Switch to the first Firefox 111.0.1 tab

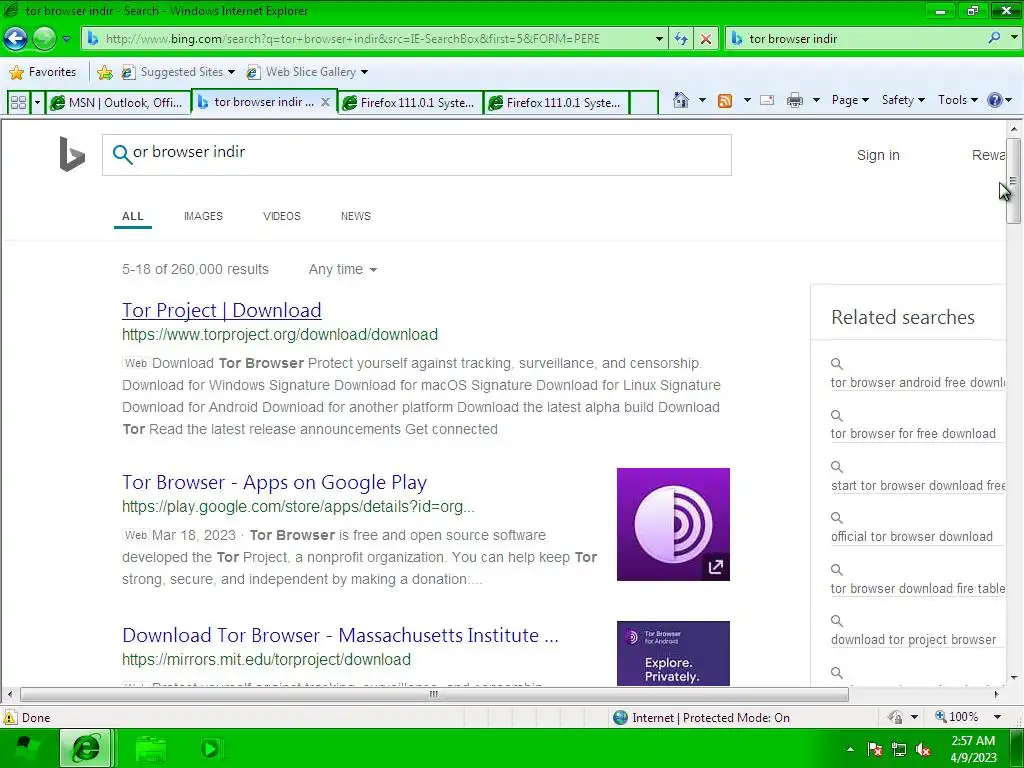(x=410, y=103)
